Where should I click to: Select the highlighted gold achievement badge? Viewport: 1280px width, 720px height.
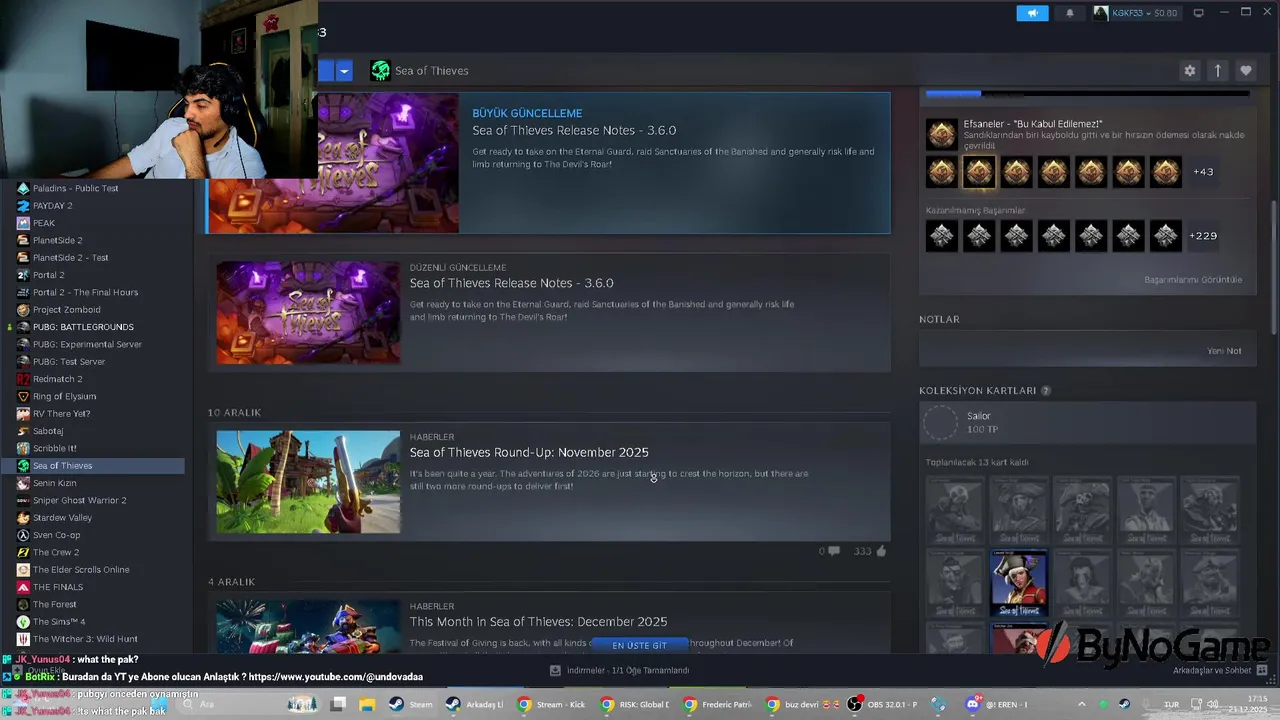979,172
